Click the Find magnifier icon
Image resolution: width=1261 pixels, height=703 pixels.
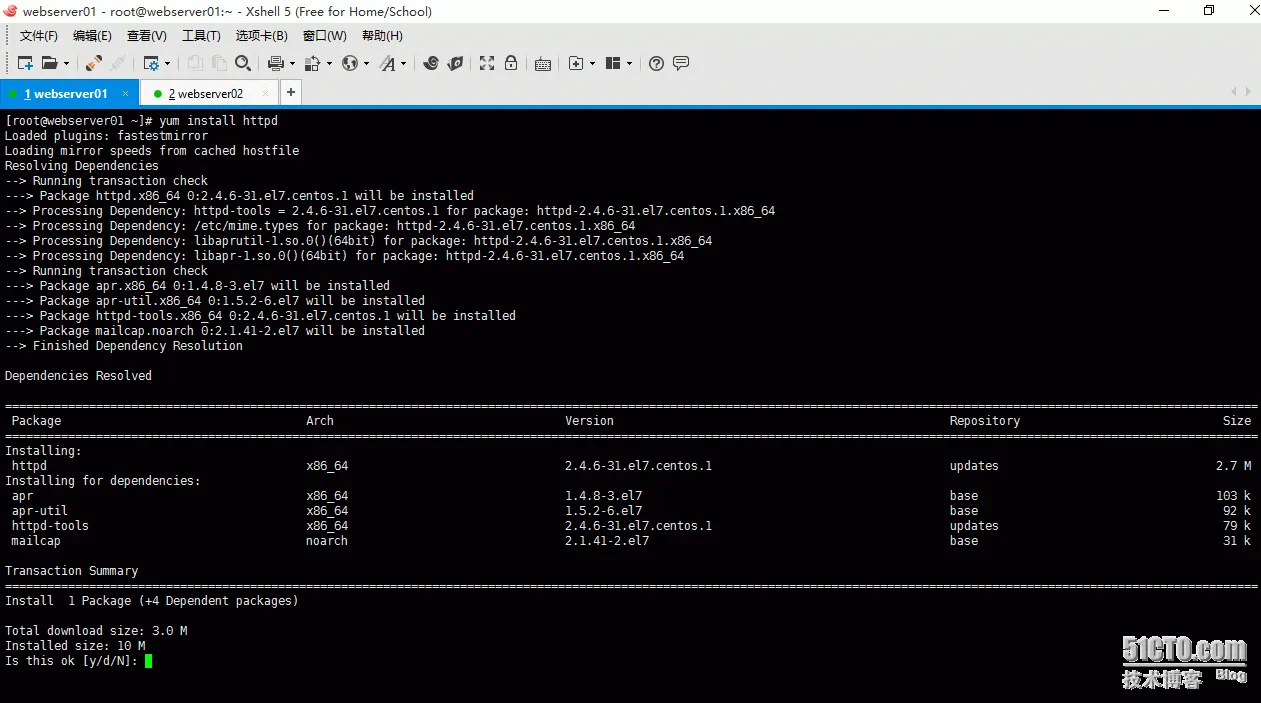(x=242, y=63)
